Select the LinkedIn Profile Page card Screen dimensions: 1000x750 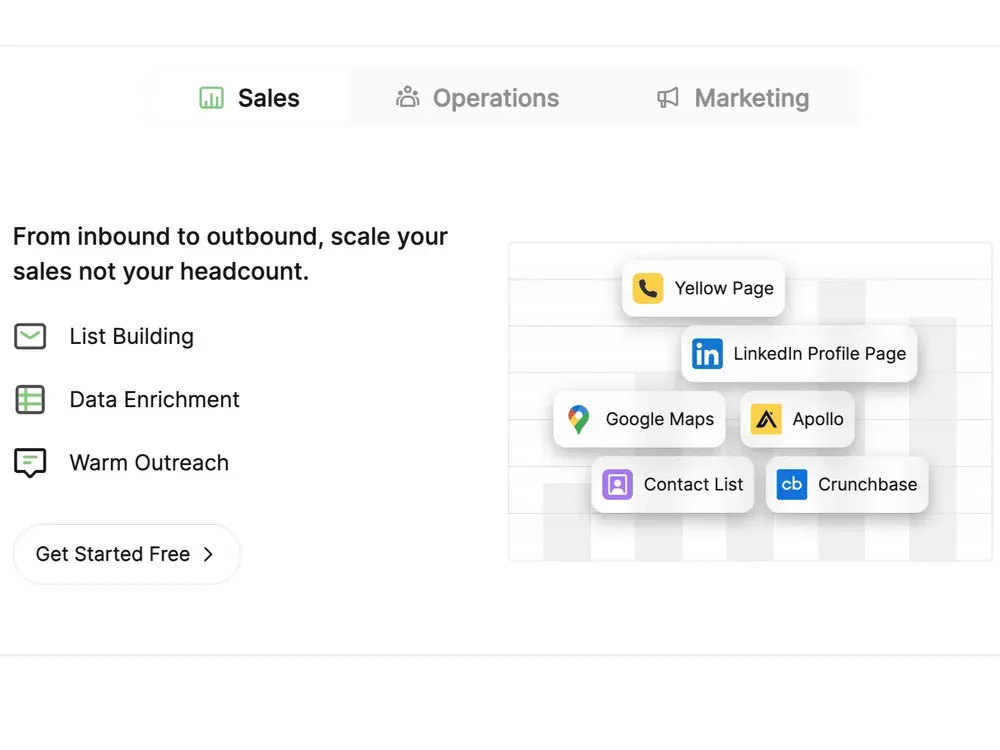click(x=799, y=353)
